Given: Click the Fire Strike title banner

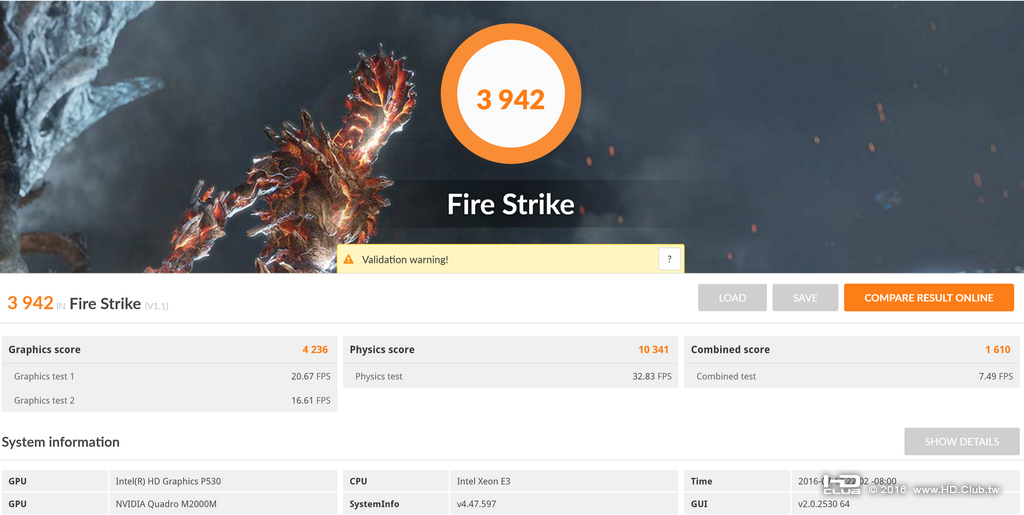Looking at the screenshot, I should point(511,204).
